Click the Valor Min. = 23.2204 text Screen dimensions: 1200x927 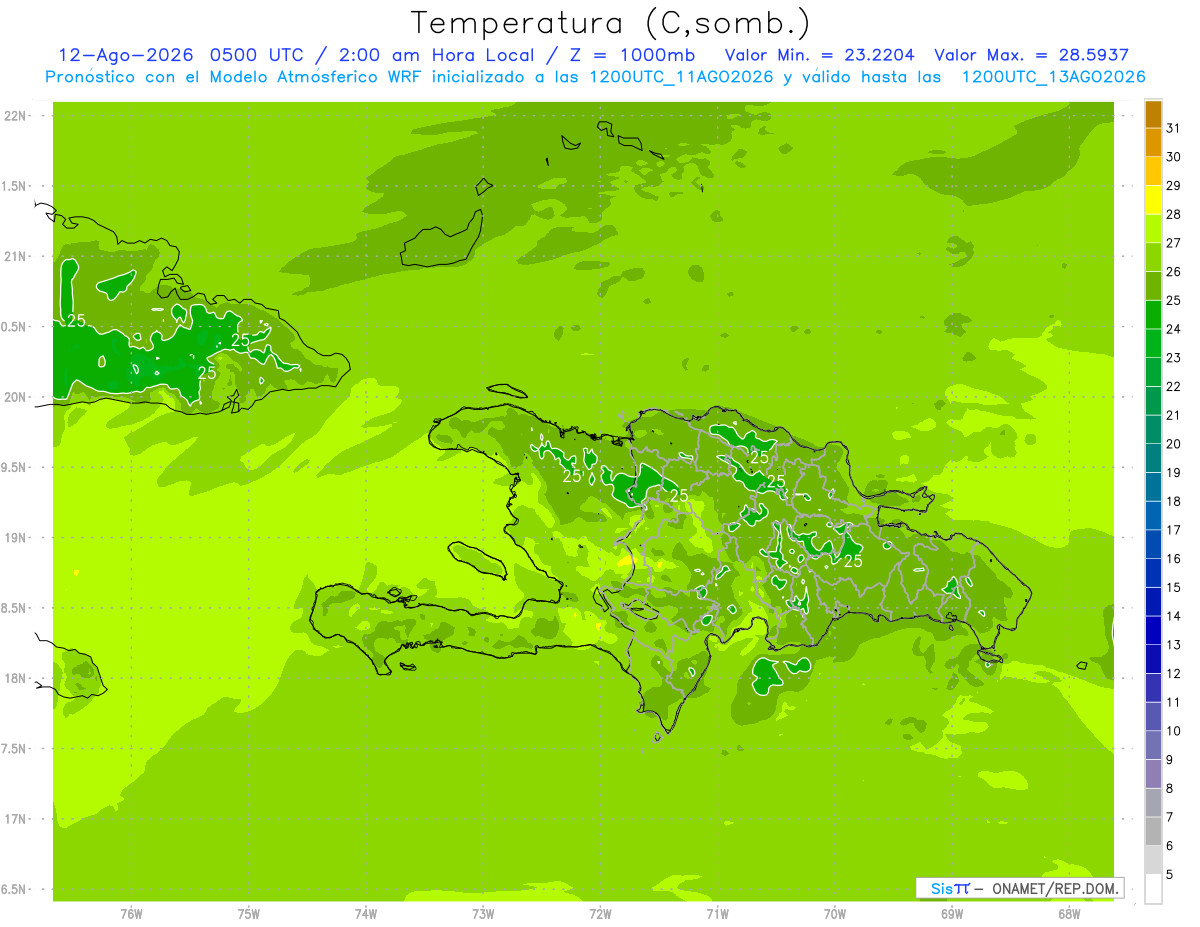(819, 55)
